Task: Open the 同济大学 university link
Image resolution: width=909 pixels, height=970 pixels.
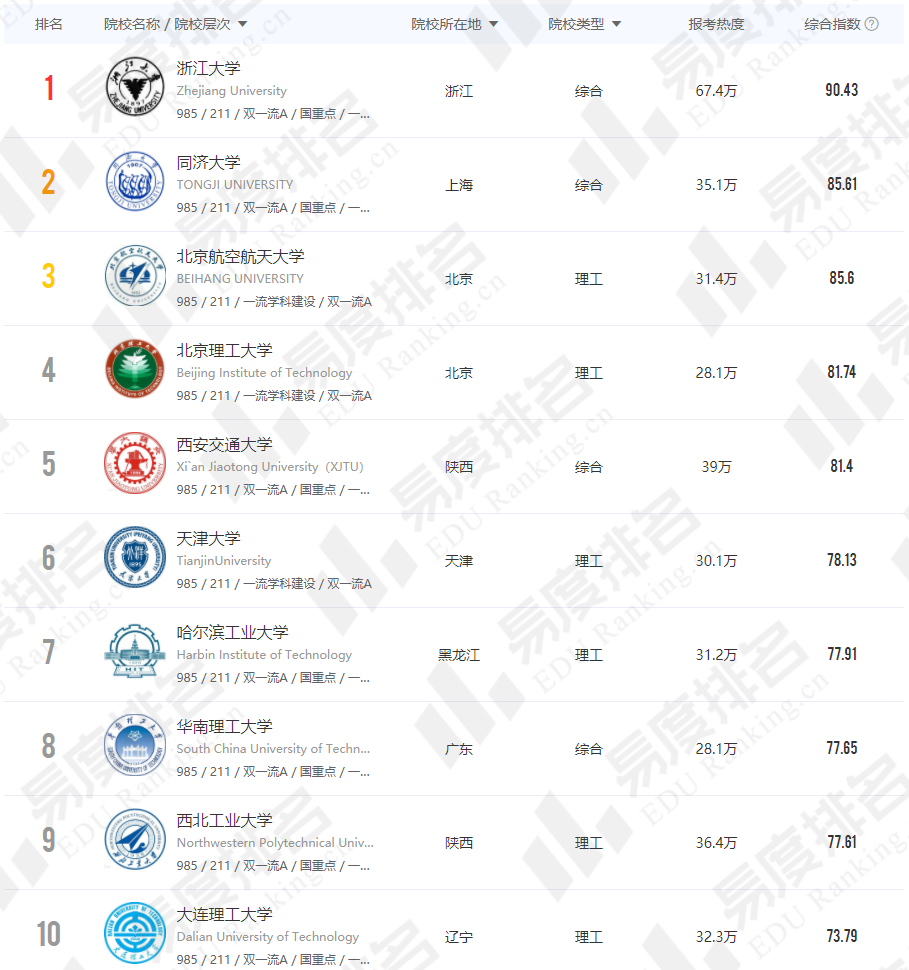Action: point(208,163)
